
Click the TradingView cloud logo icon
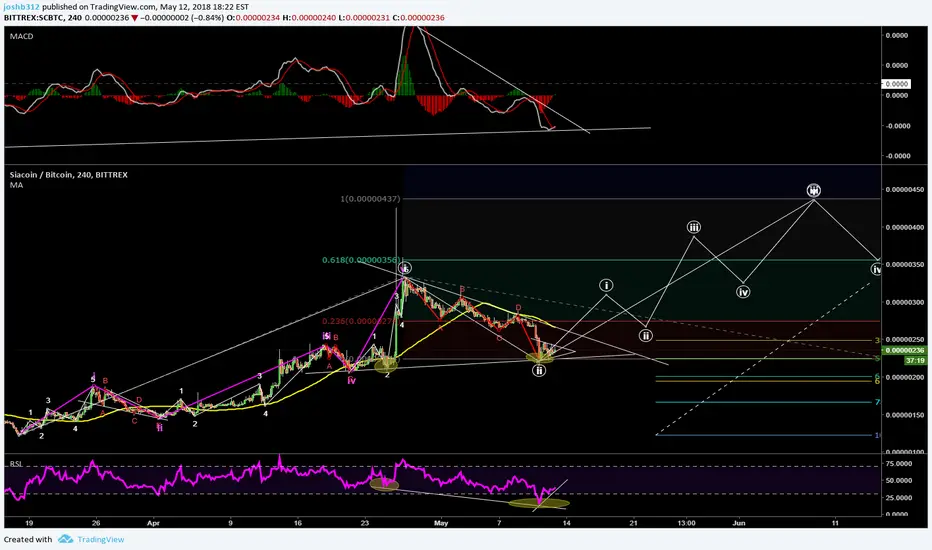[65, 539]
